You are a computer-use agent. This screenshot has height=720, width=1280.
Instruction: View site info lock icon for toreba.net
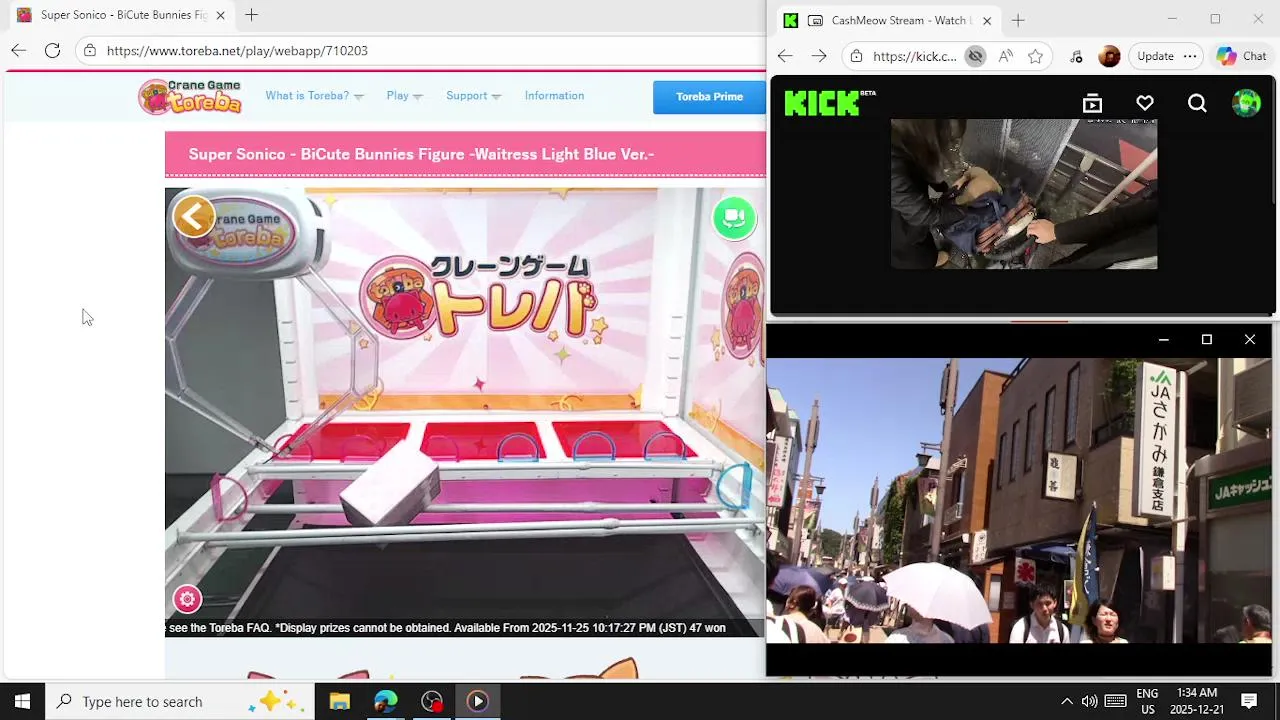click(x=89, y=50)
